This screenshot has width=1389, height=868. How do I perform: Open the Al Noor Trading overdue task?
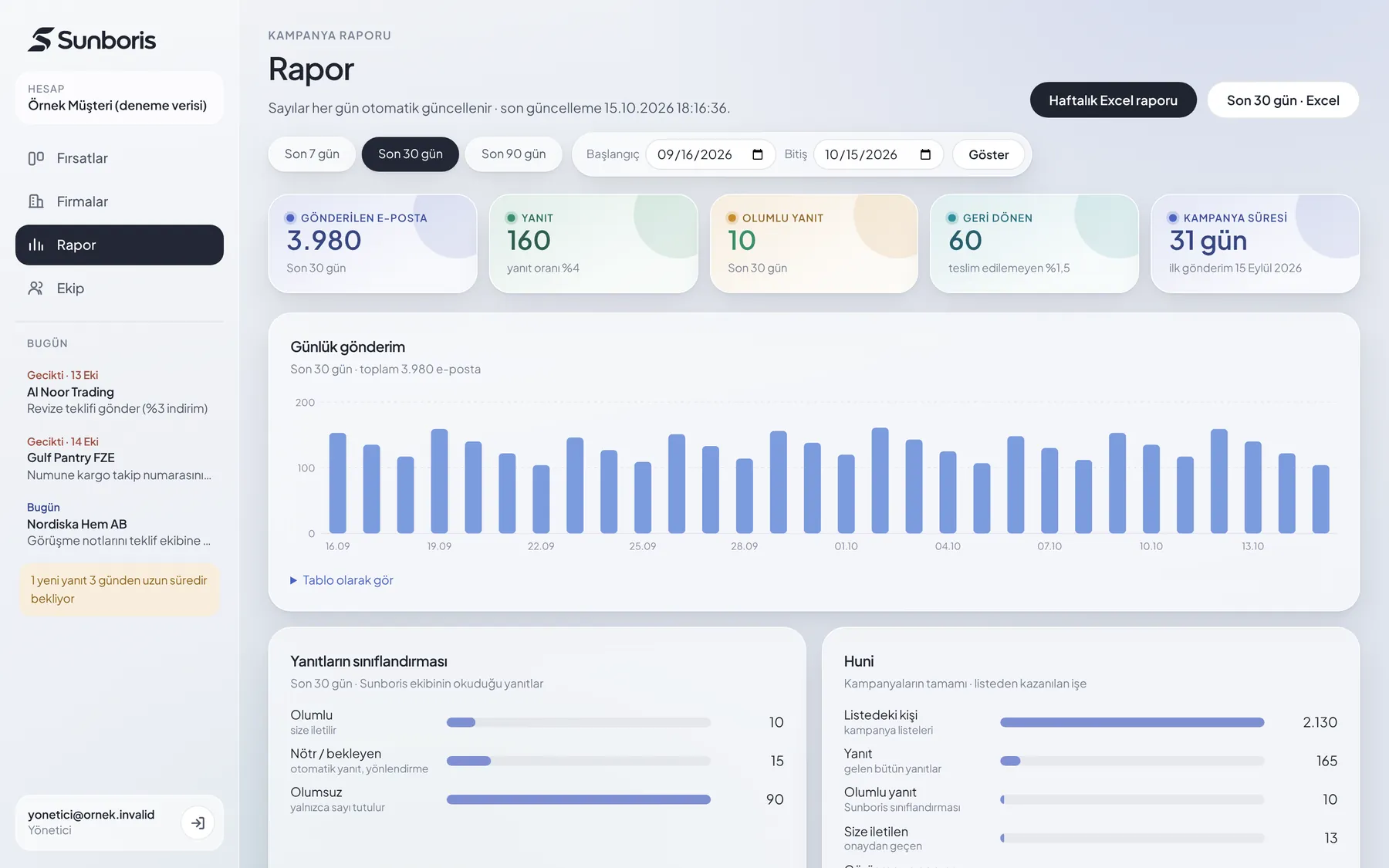click(120, 392)
